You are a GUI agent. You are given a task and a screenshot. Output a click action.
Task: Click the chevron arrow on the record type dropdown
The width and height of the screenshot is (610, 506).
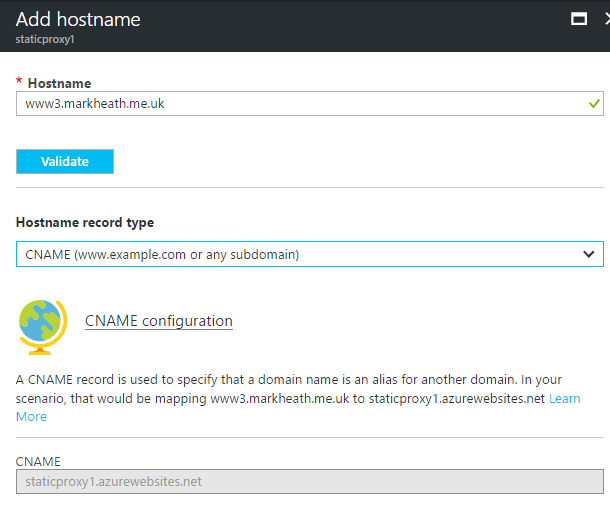589,254
